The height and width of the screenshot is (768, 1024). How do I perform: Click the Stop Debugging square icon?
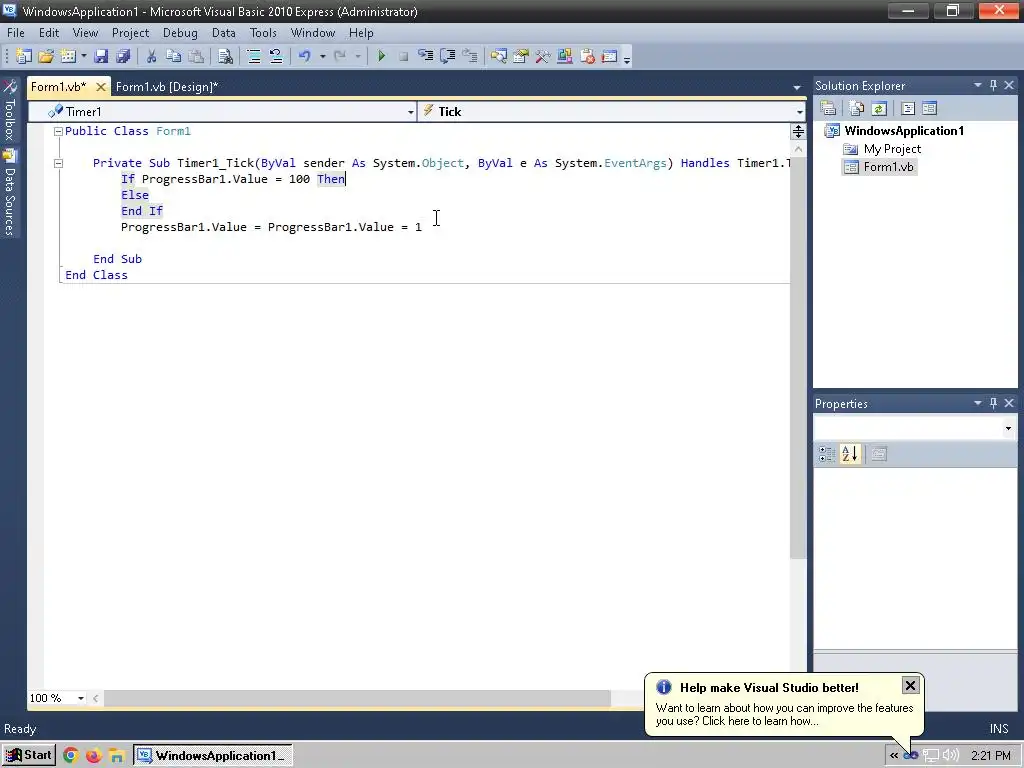click(x=404, y=57)
